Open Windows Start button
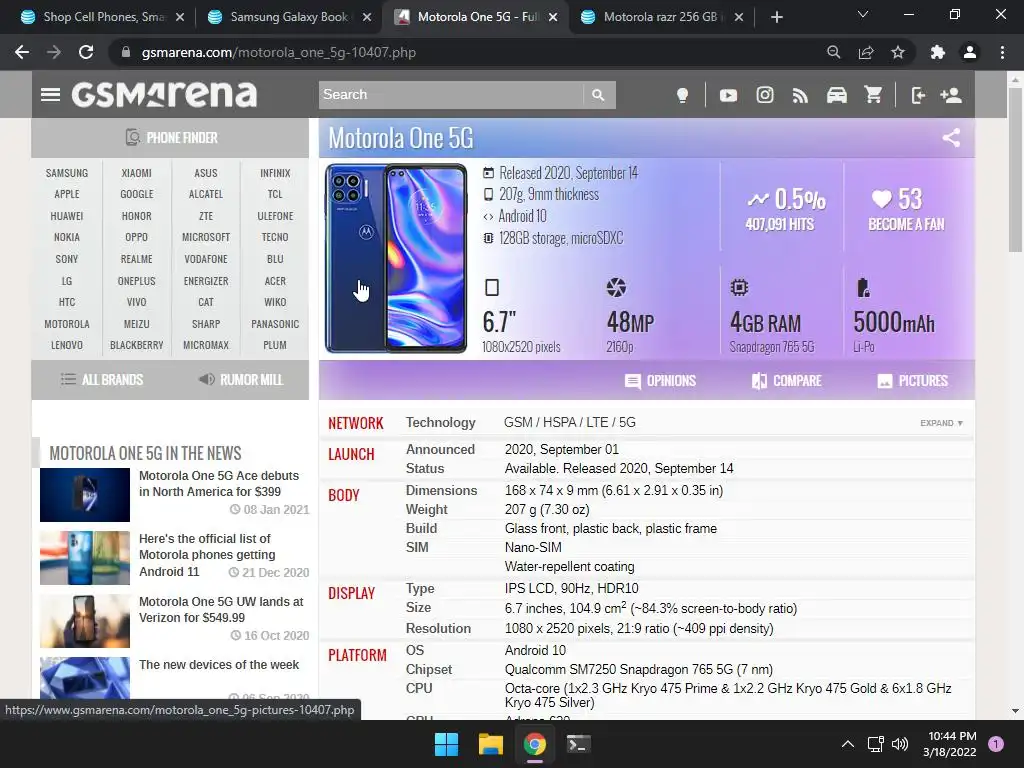 click(x=447, y=744)
